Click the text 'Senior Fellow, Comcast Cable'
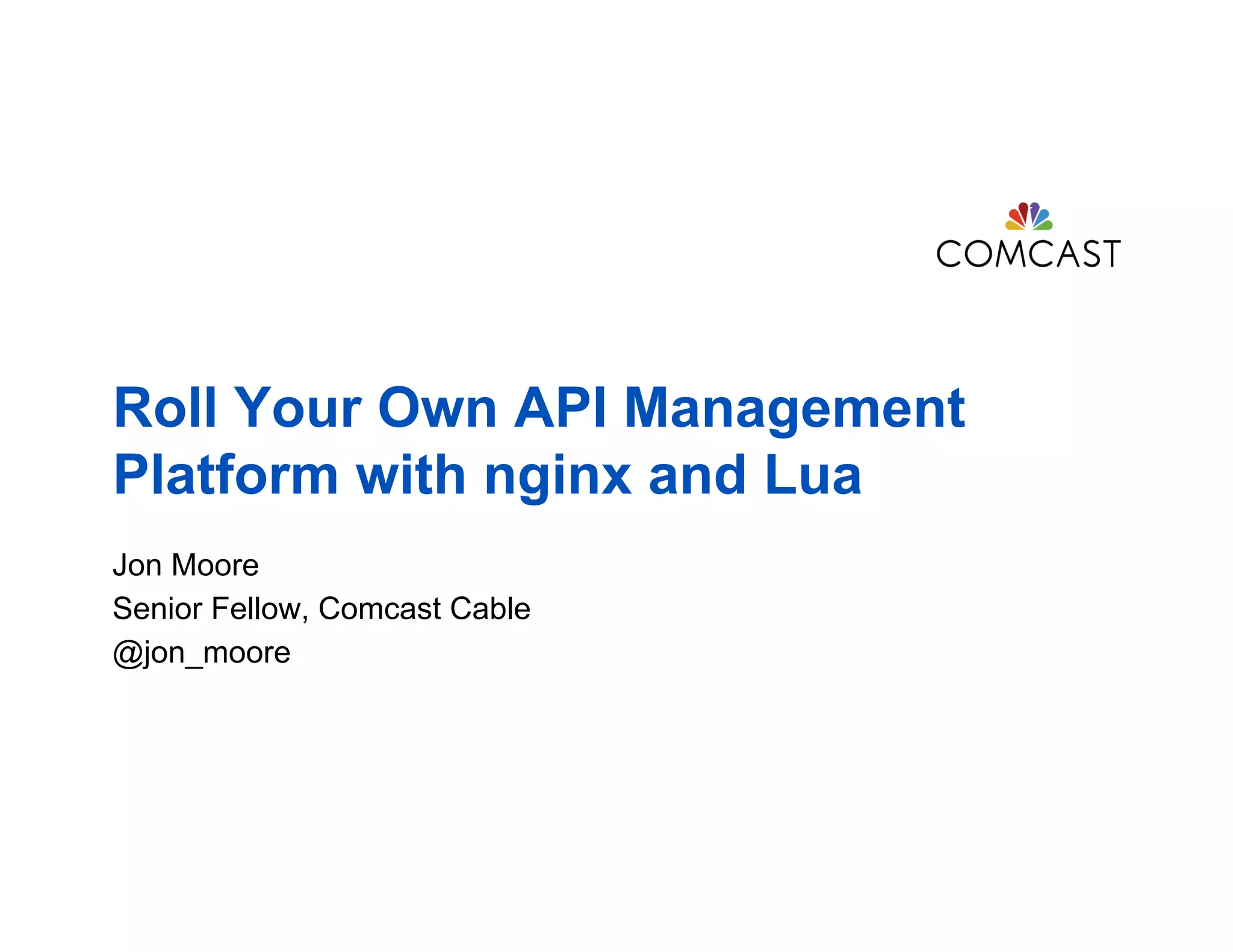1233x952 pixels. coord(321,609)
